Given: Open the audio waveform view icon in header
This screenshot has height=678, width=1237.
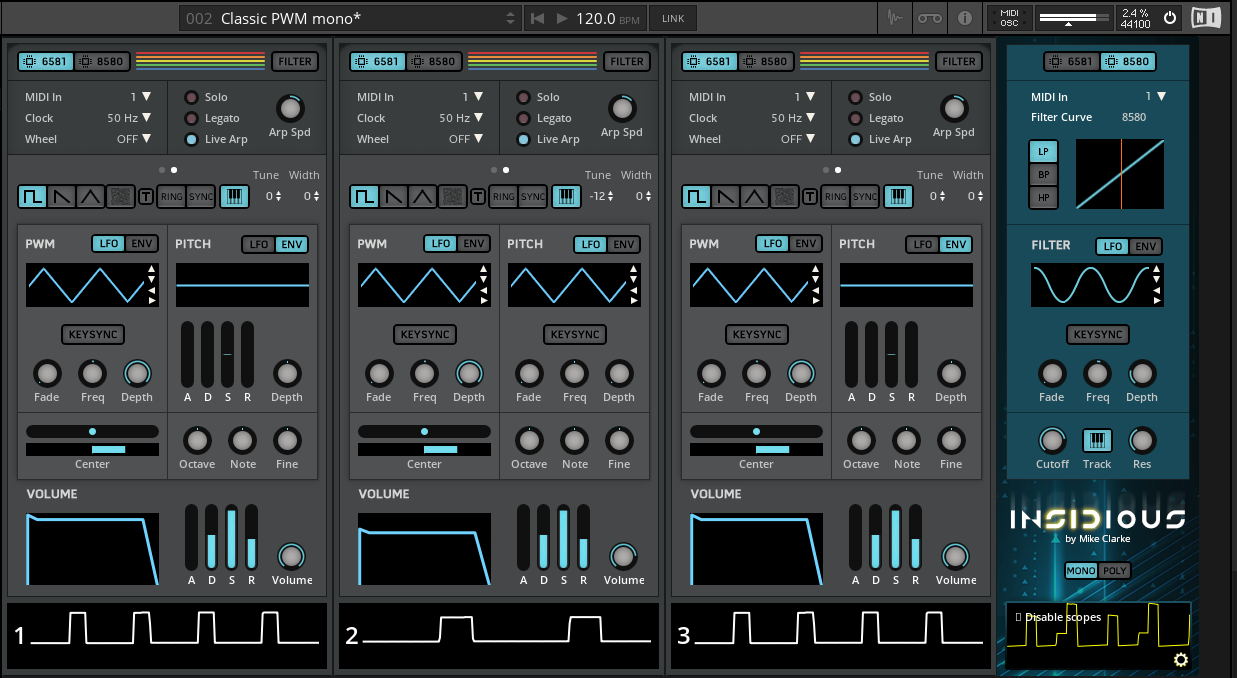Looking at the screenshot, I should pyautogui.click(x=896, y=18).
